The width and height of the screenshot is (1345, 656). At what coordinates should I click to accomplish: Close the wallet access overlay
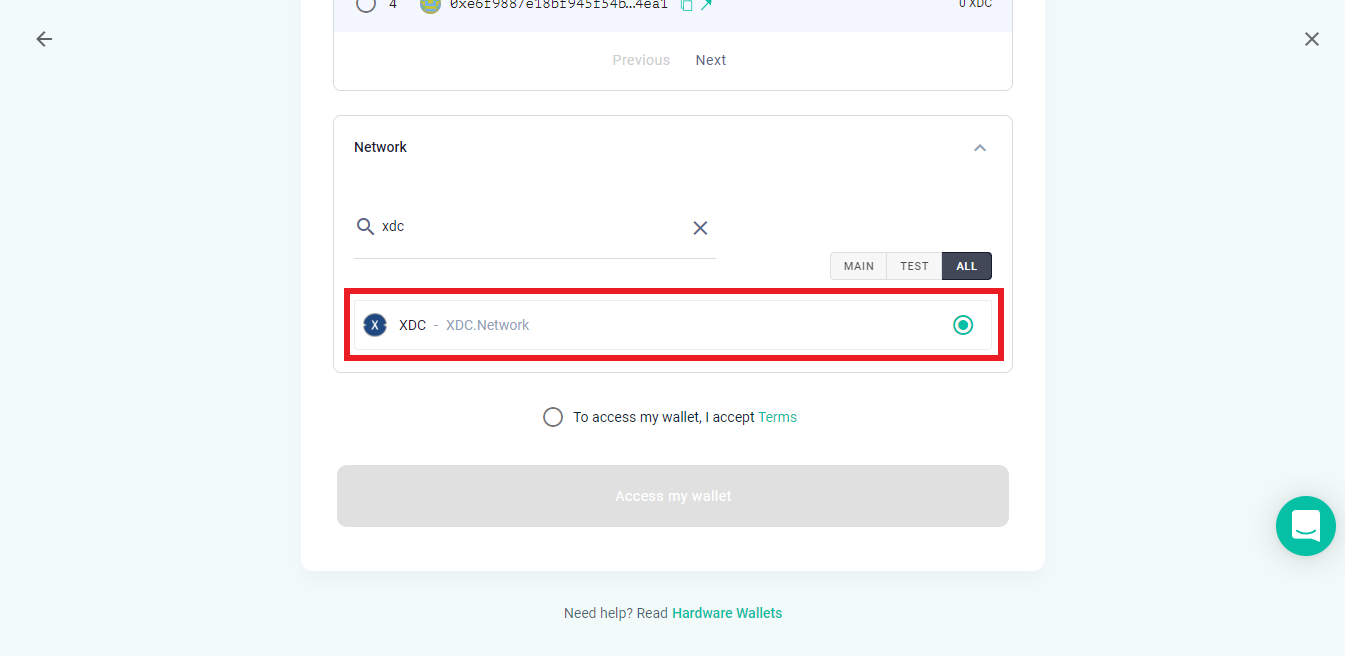pyautogui.click(x=1312, y=39)
